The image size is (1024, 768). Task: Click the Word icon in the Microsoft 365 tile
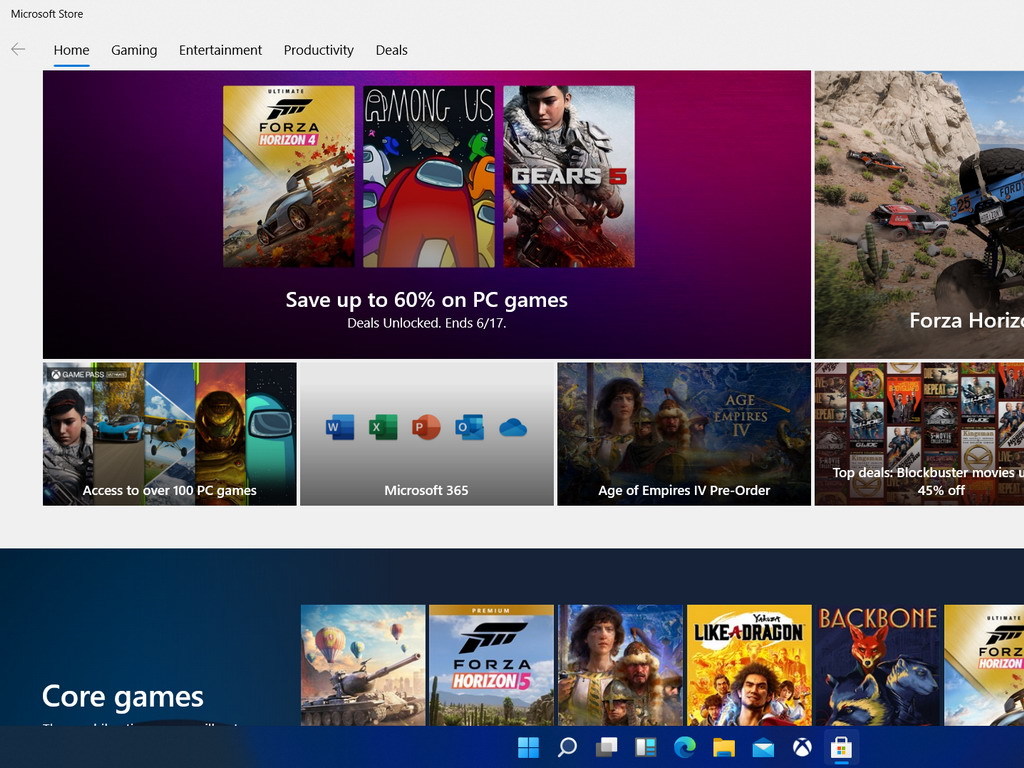coord(340,428)
